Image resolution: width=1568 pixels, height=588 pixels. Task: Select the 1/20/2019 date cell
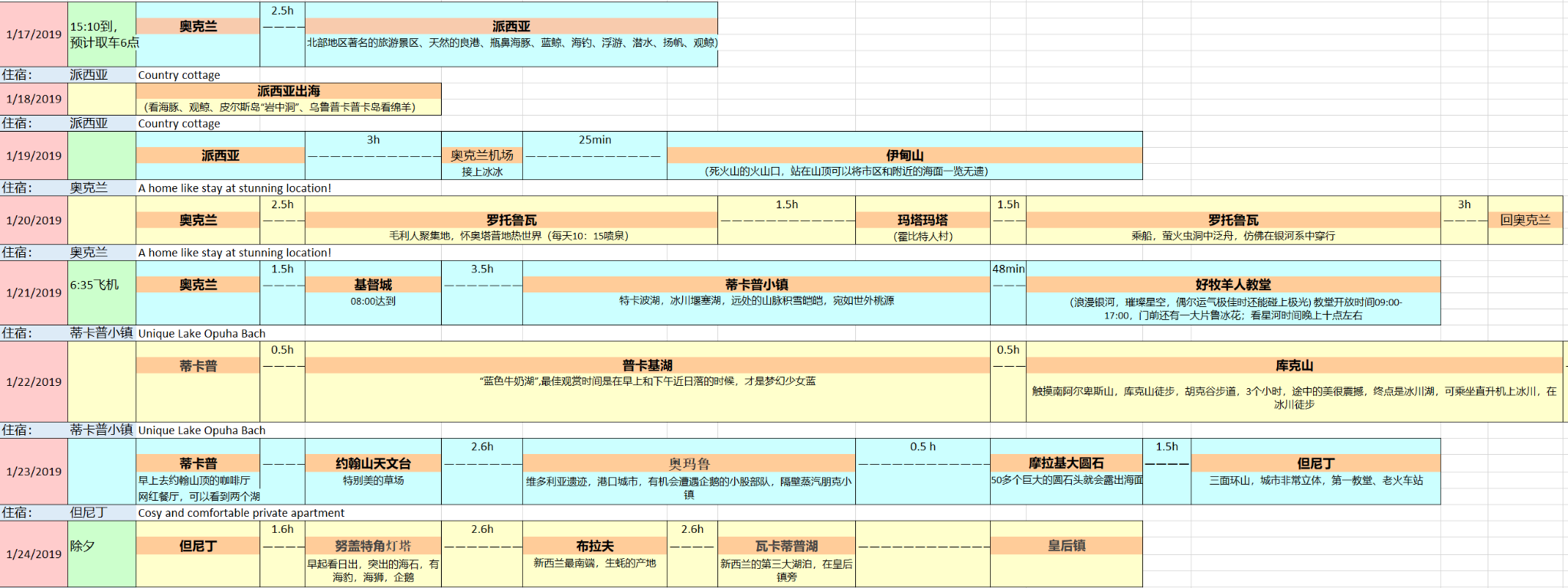click(34, 220)
